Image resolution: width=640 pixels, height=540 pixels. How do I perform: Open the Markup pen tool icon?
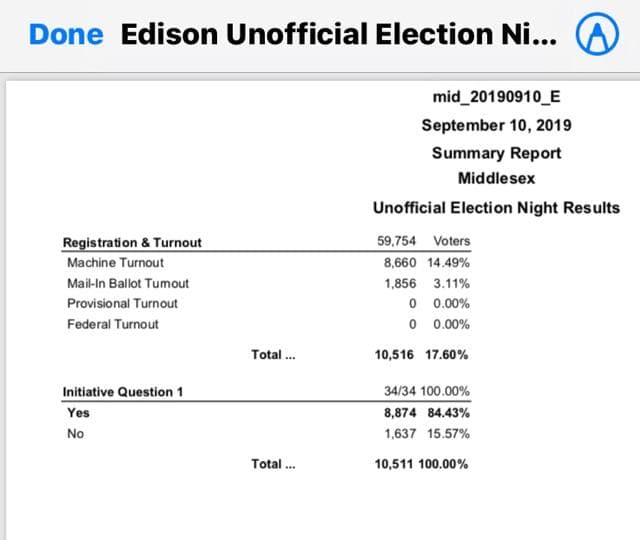tap(596, 35)
